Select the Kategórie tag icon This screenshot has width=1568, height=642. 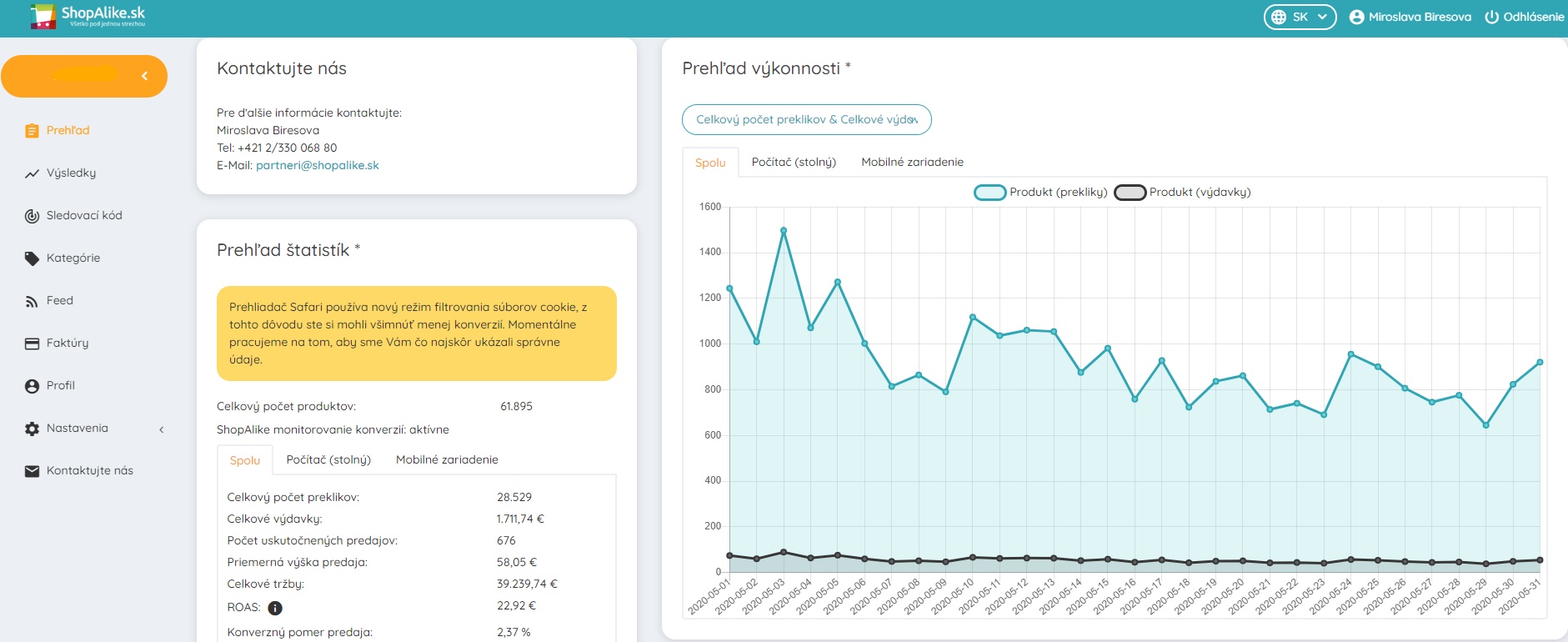click(32, 258)
